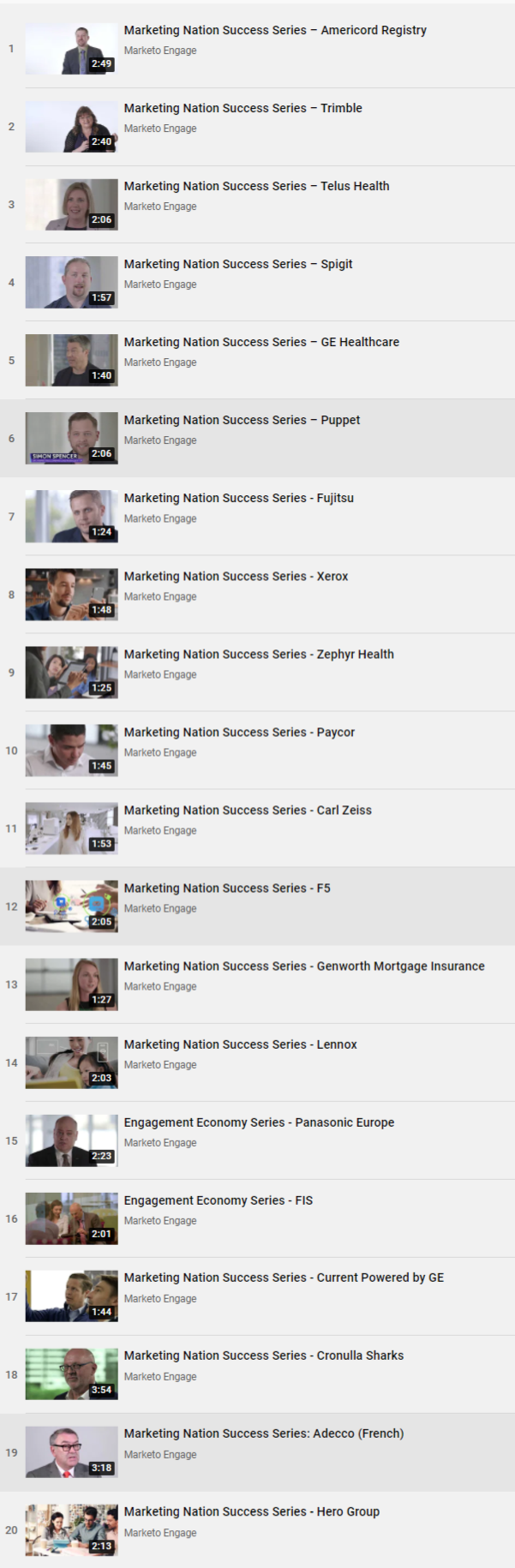Image resolution: width=515 pixels, height=1568 pixels.
Task: Open 'Marketing Nation Success Series – Spigit' title
Action: pos(238,264)
